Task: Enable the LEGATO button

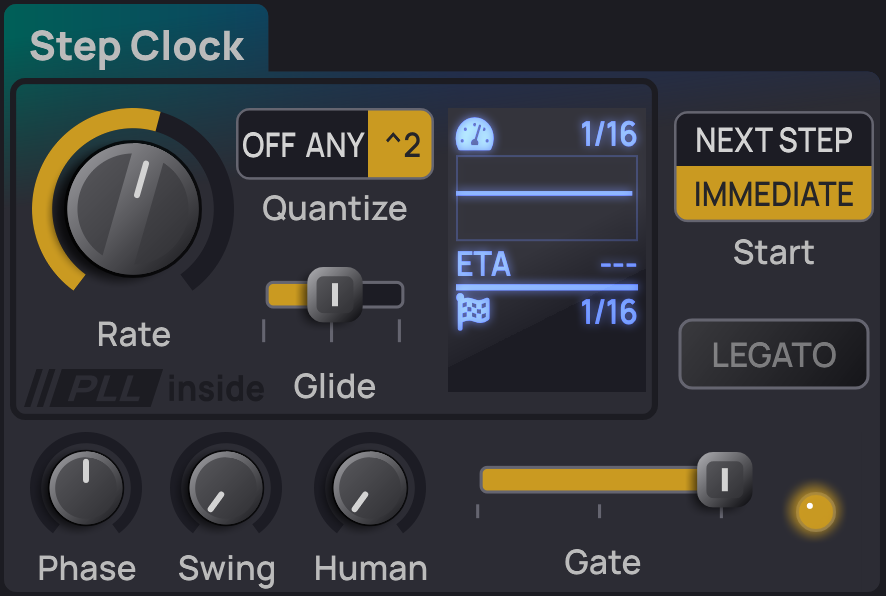Action: 772,354
